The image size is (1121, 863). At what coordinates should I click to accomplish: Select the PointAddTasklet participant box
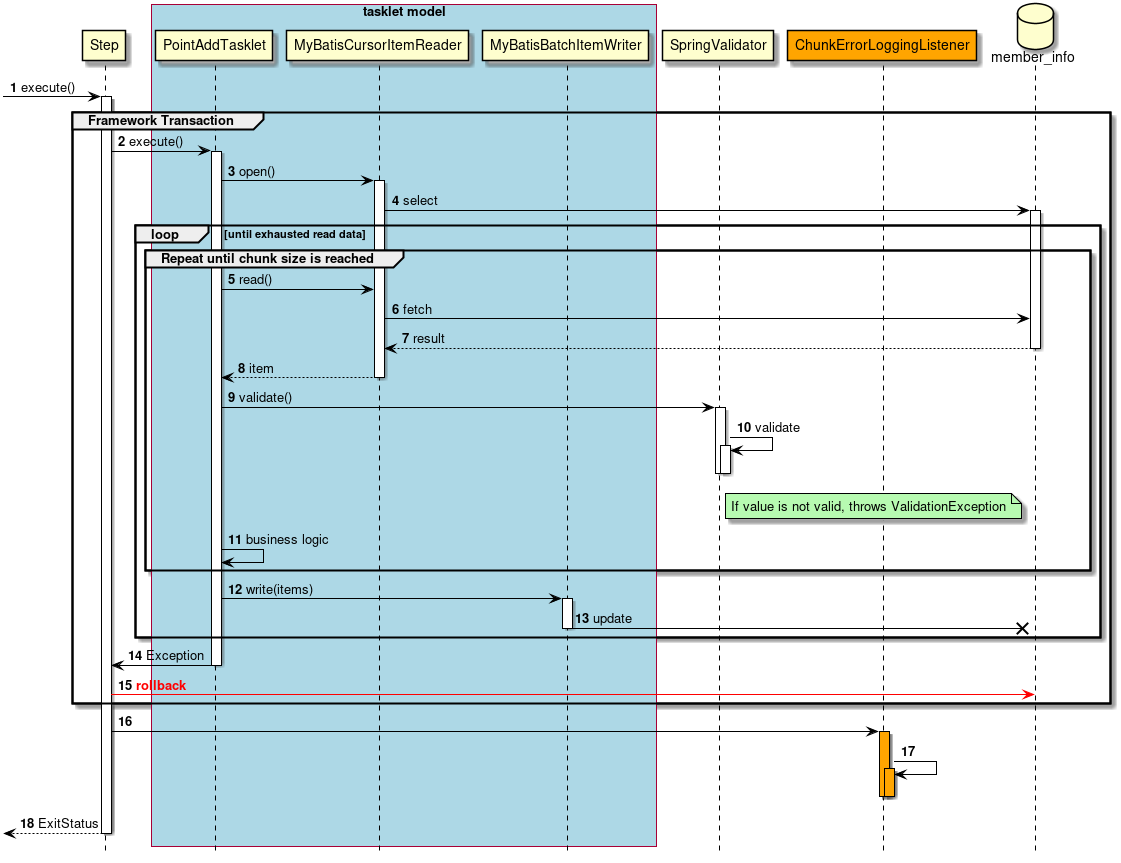(214, 45)
